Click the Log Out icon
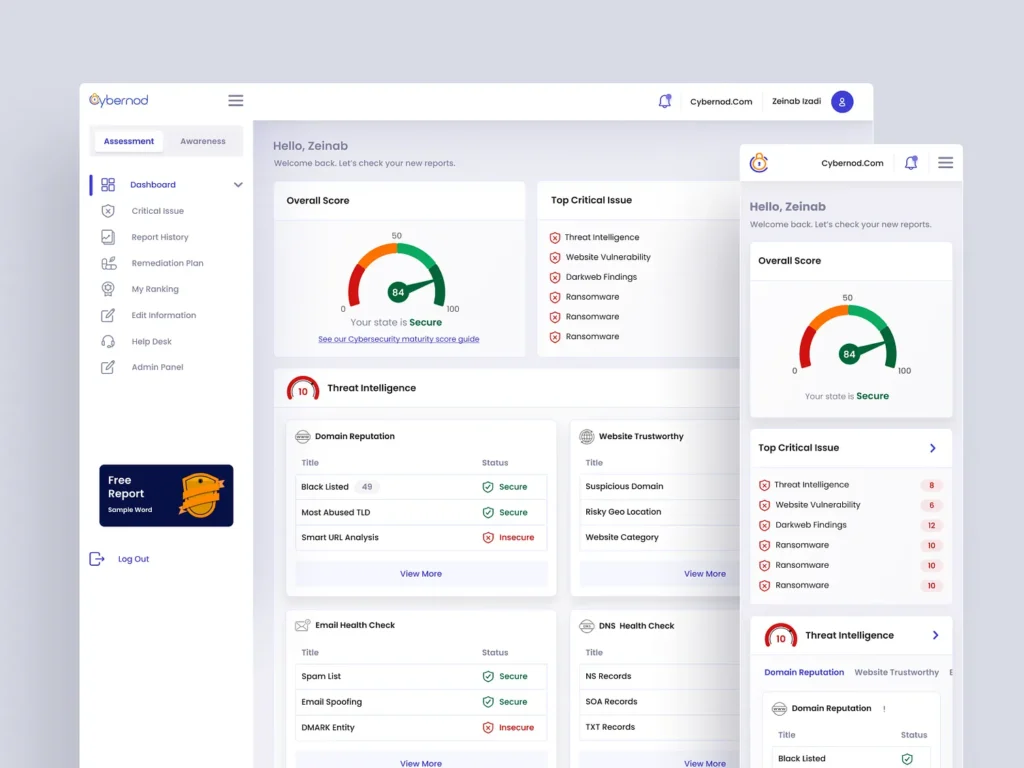Image resolution: width=1024 pixels, height=768 pixels. pos(97,559)
